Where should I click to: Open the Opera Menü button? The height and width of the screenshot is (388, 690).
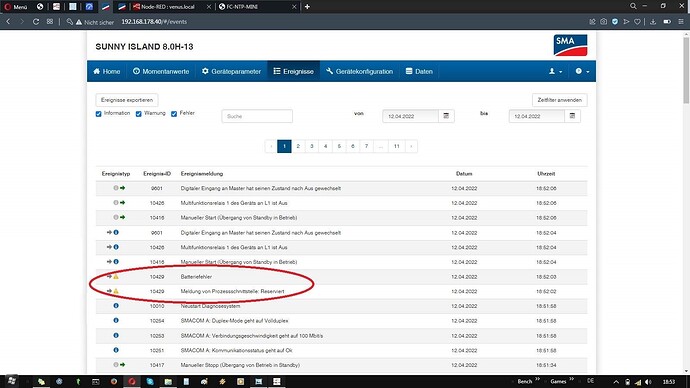pos(16,7)
